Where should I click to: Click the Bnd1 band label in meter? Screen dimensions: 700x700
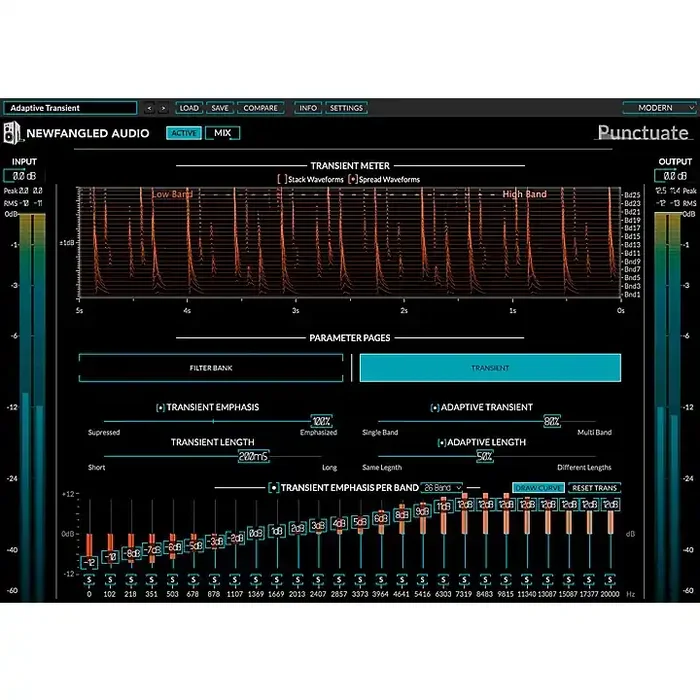[632, 295]
